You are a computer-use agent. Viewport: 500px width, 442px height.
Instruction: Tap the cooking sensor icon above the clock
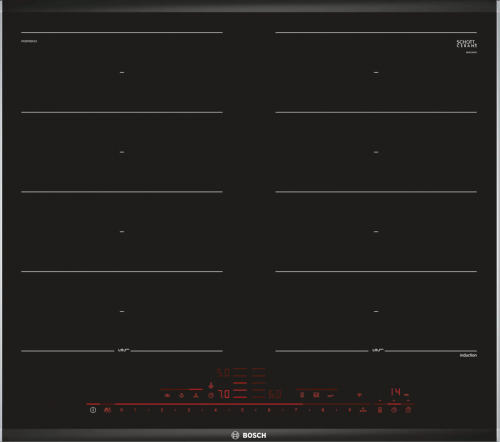pyautogui.click(x=211, y=386)
